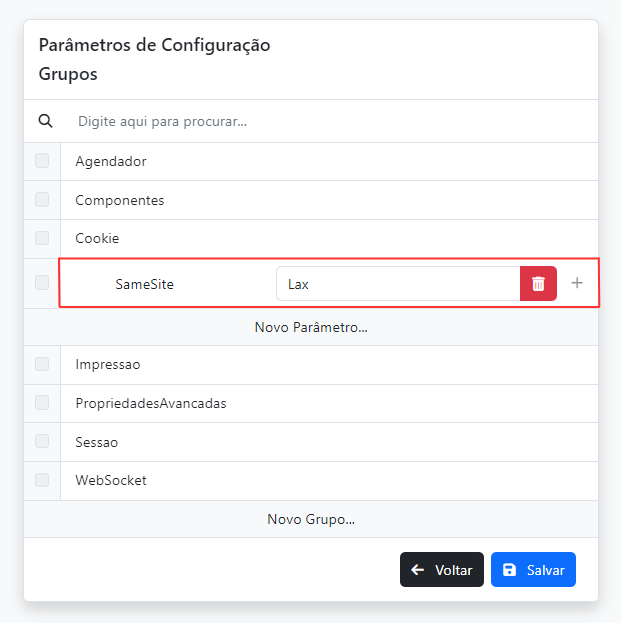Enable the Impressao group checkbox

tap(42, 364)
